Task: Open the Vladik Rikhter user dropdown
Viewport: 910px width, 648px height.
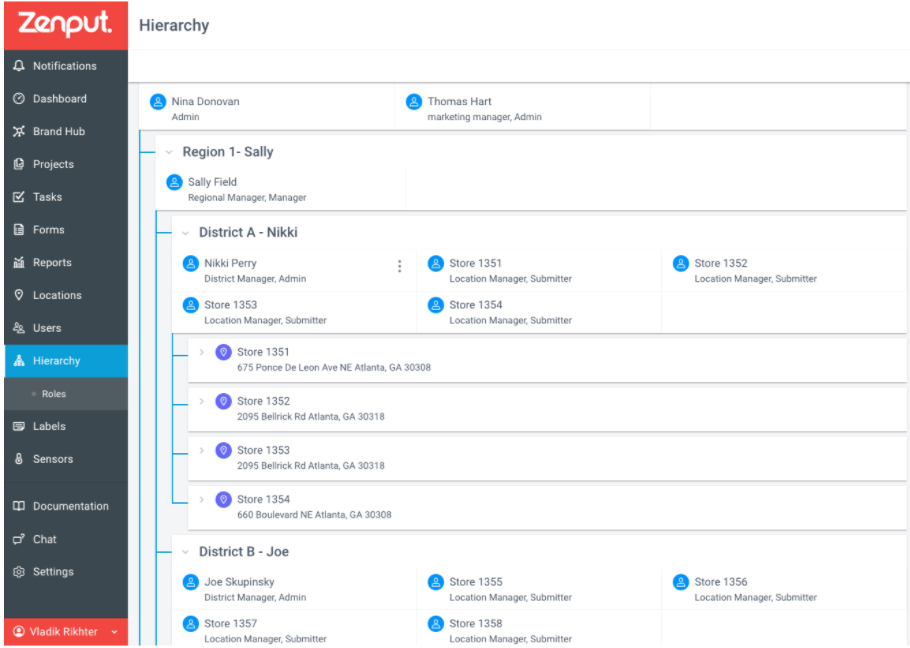Action: pyautogui.click(x=66, y=632)
